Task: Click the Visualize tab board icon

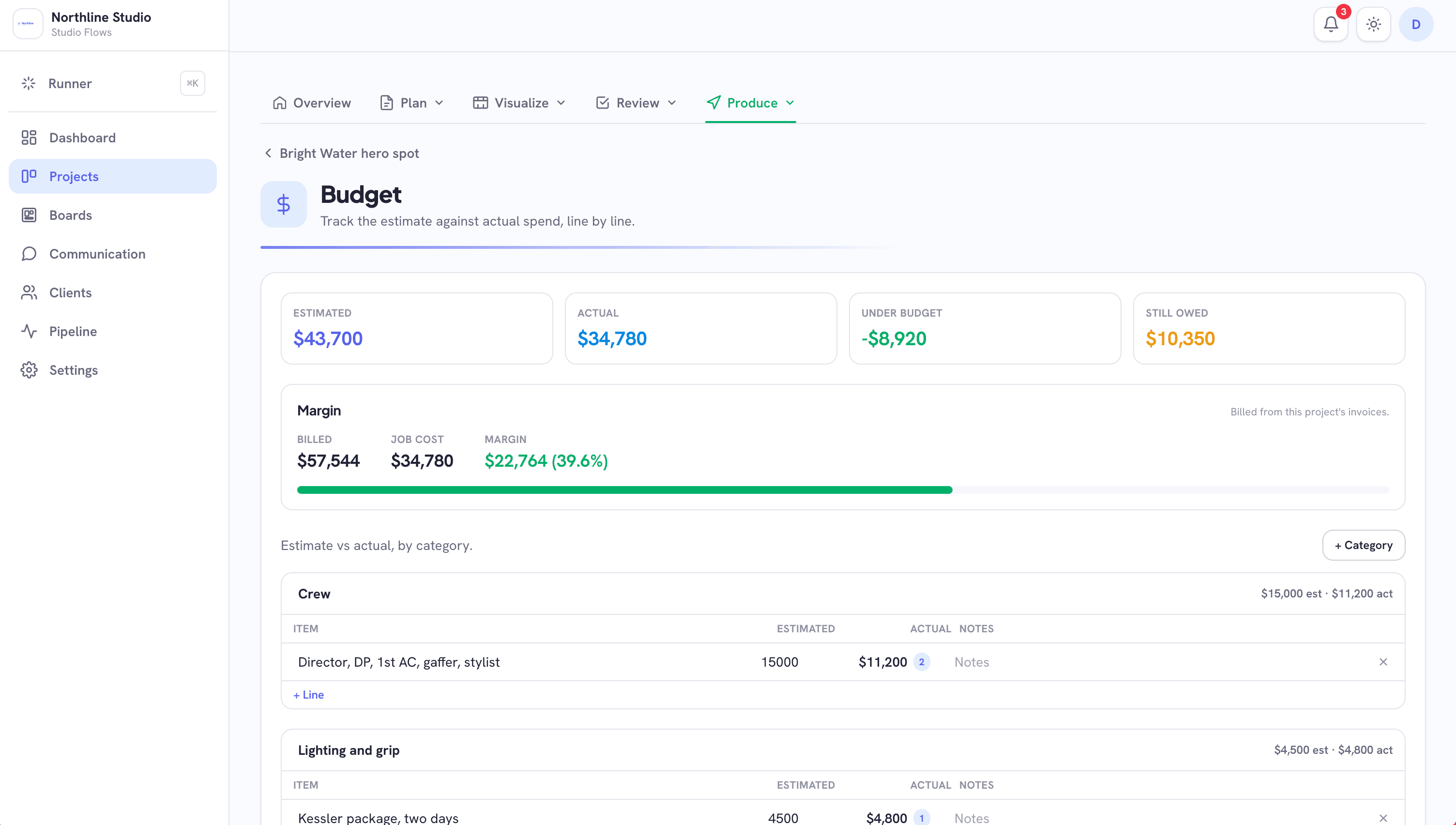Action: coord(480,103)
